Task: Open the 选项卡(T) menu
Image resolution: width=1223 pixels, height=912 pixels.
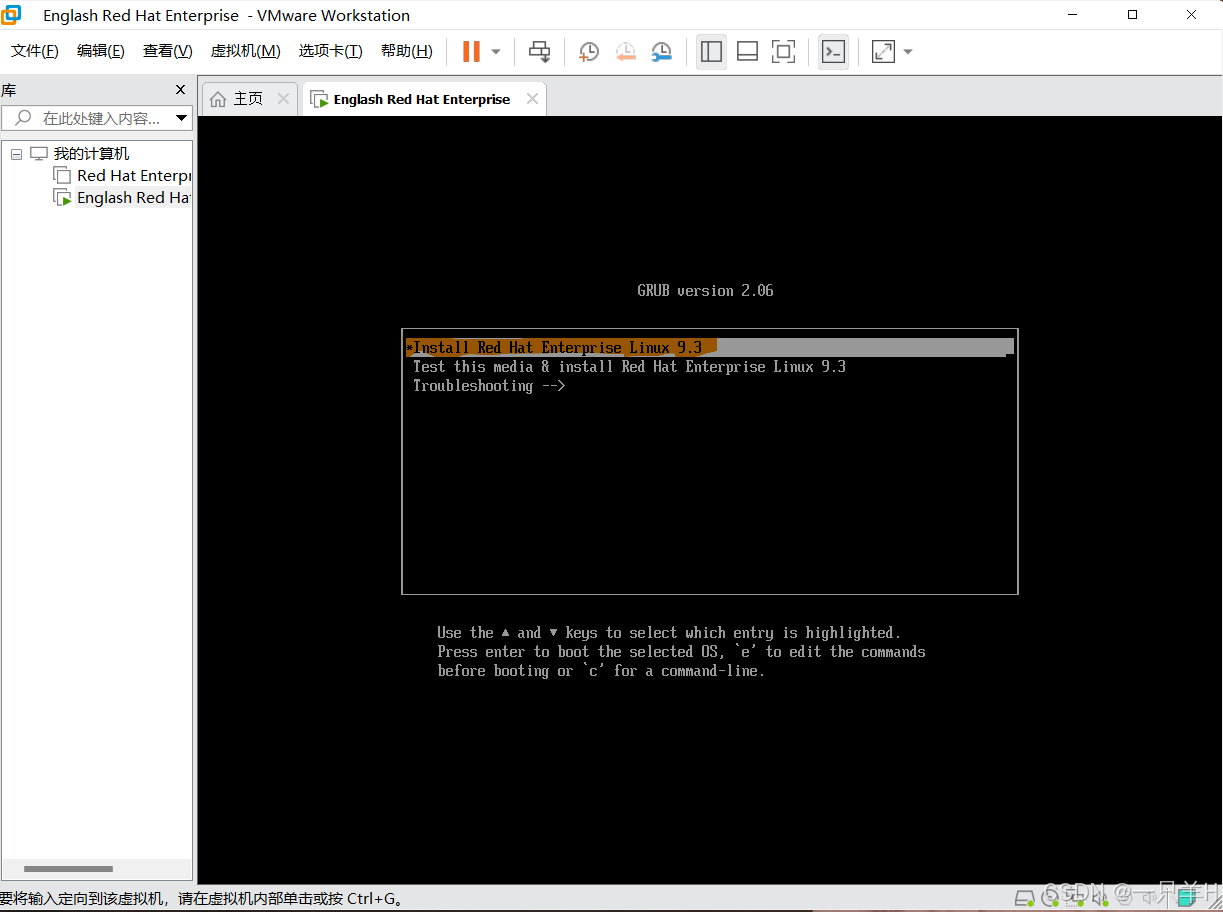Action: coord(330,51)
